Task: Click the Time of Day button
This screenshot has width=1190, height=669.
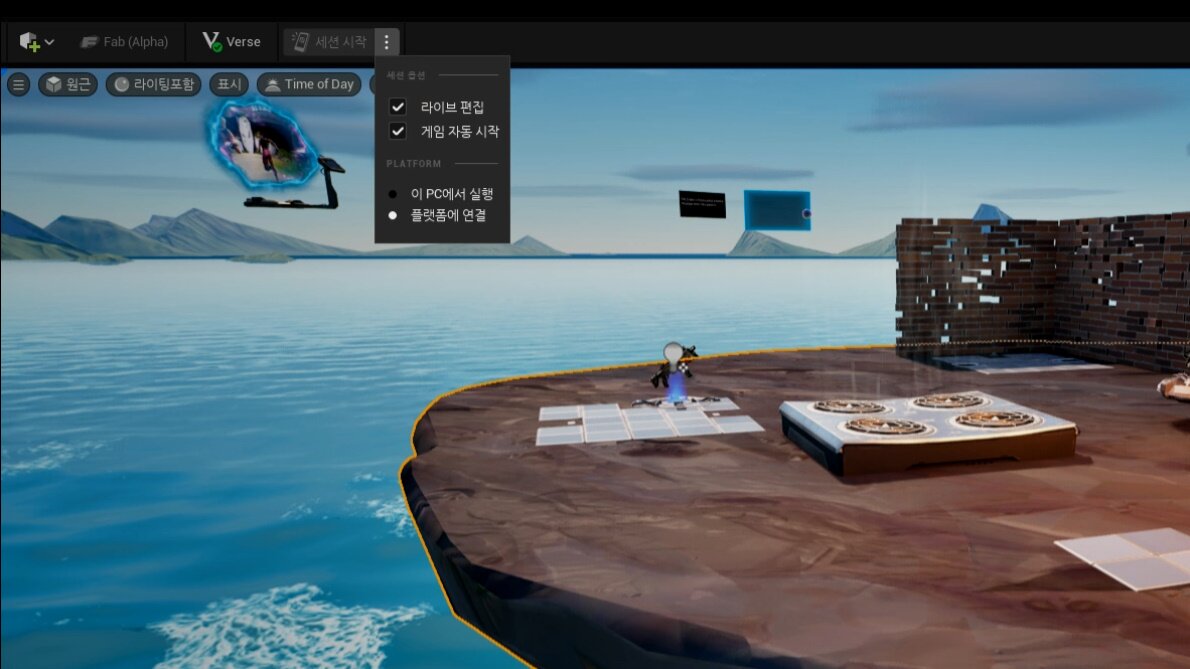Action: 309,85
